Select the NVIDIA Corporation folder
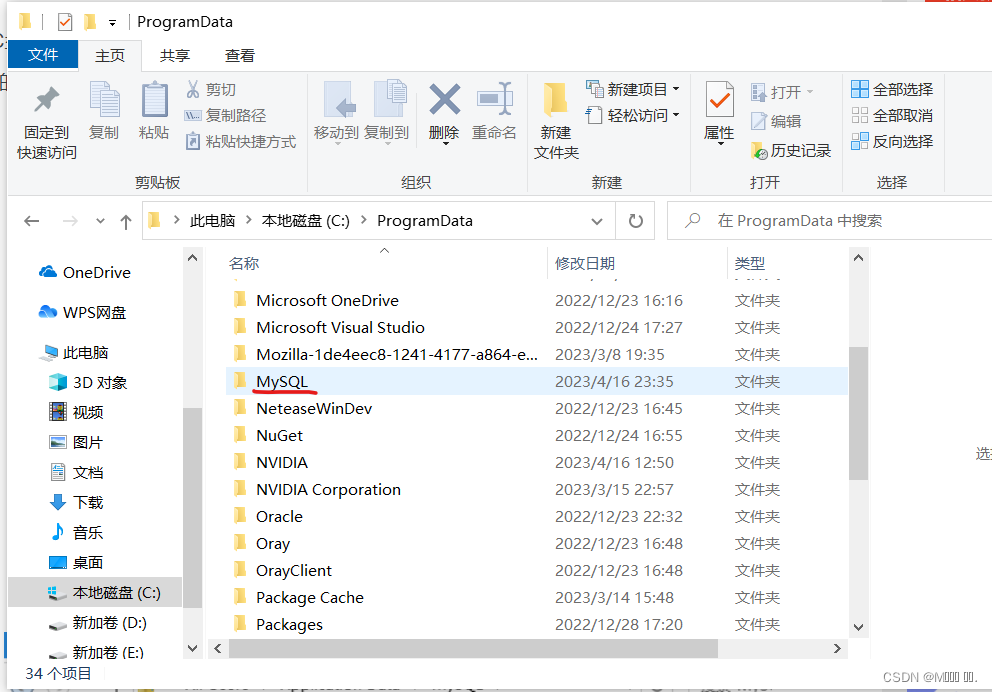 (536, 490)
